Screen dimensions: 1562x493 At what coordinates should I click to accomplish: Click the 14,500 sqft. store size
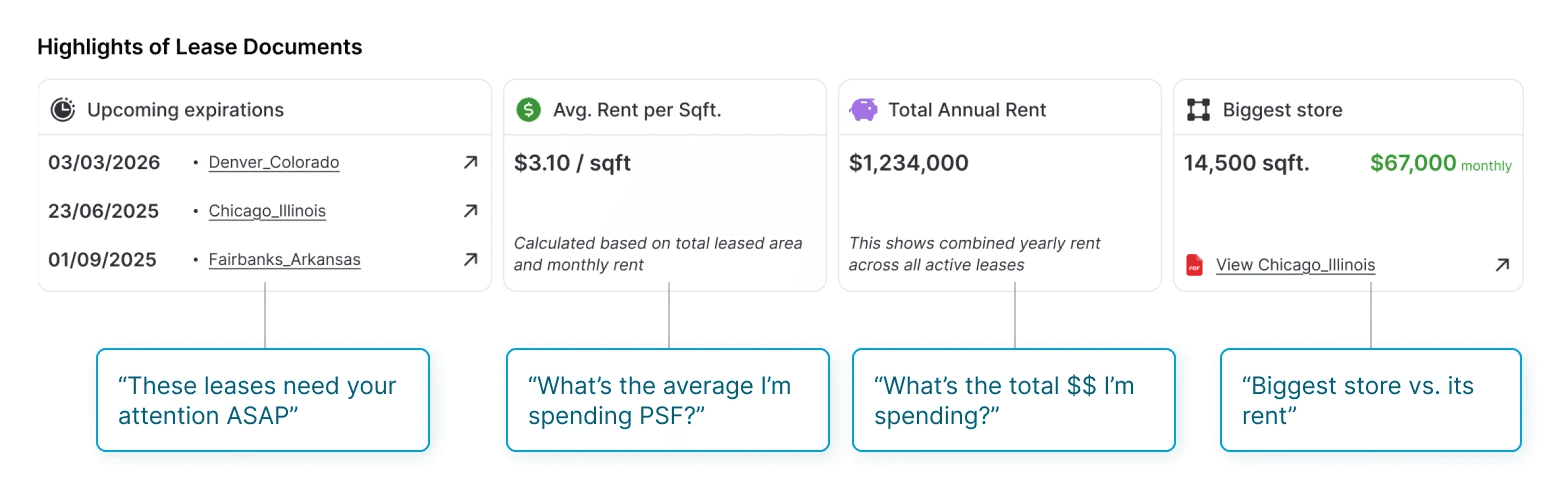point(1246,163)
